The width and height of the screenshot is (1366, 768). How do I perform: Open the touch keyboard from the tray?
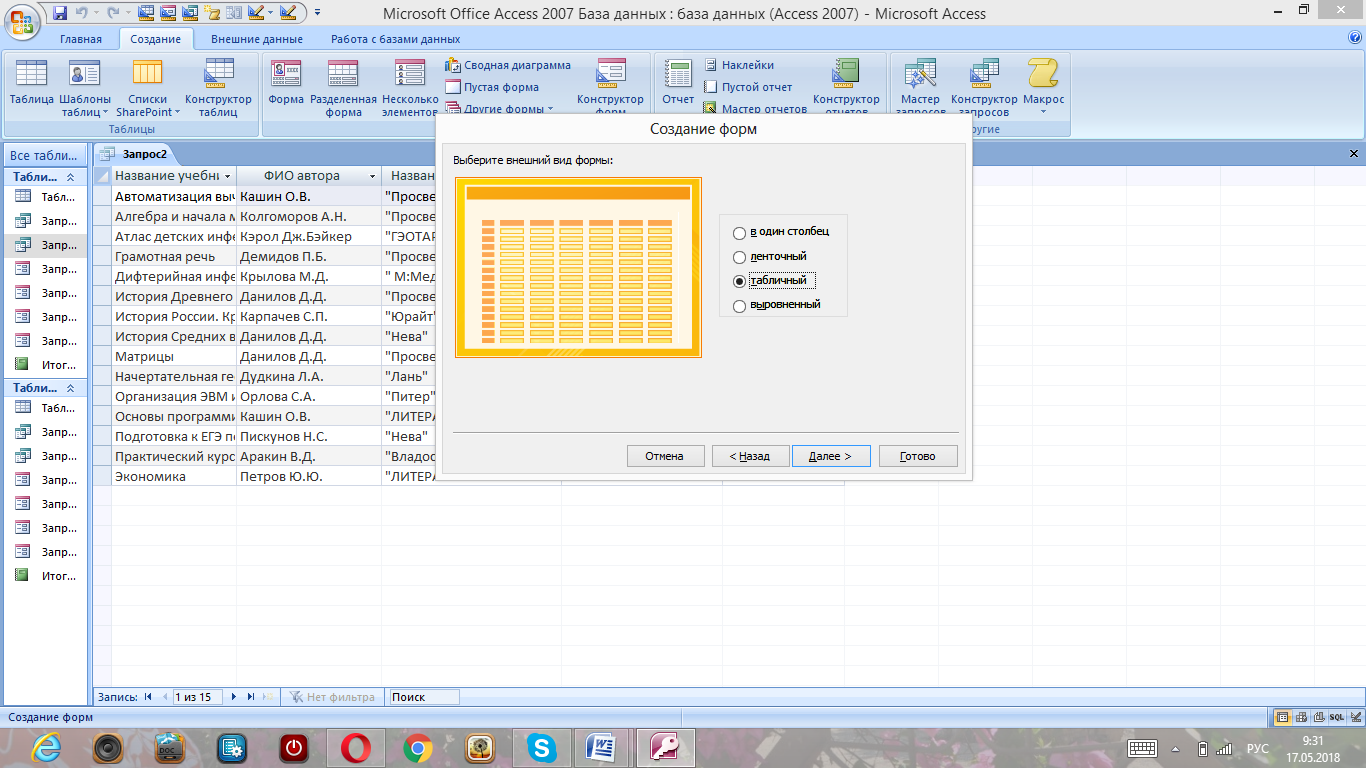coord(1142,748)
